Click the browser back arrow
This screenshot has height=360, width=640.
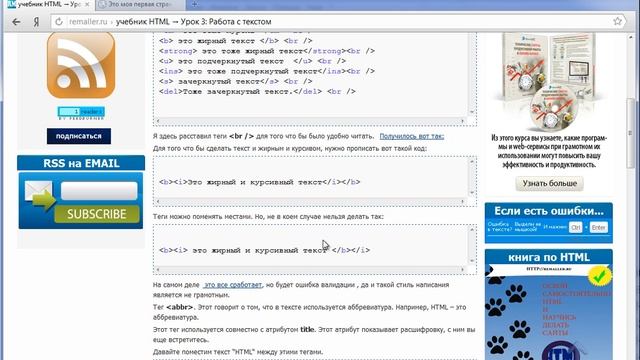click(x=16, y=22)
